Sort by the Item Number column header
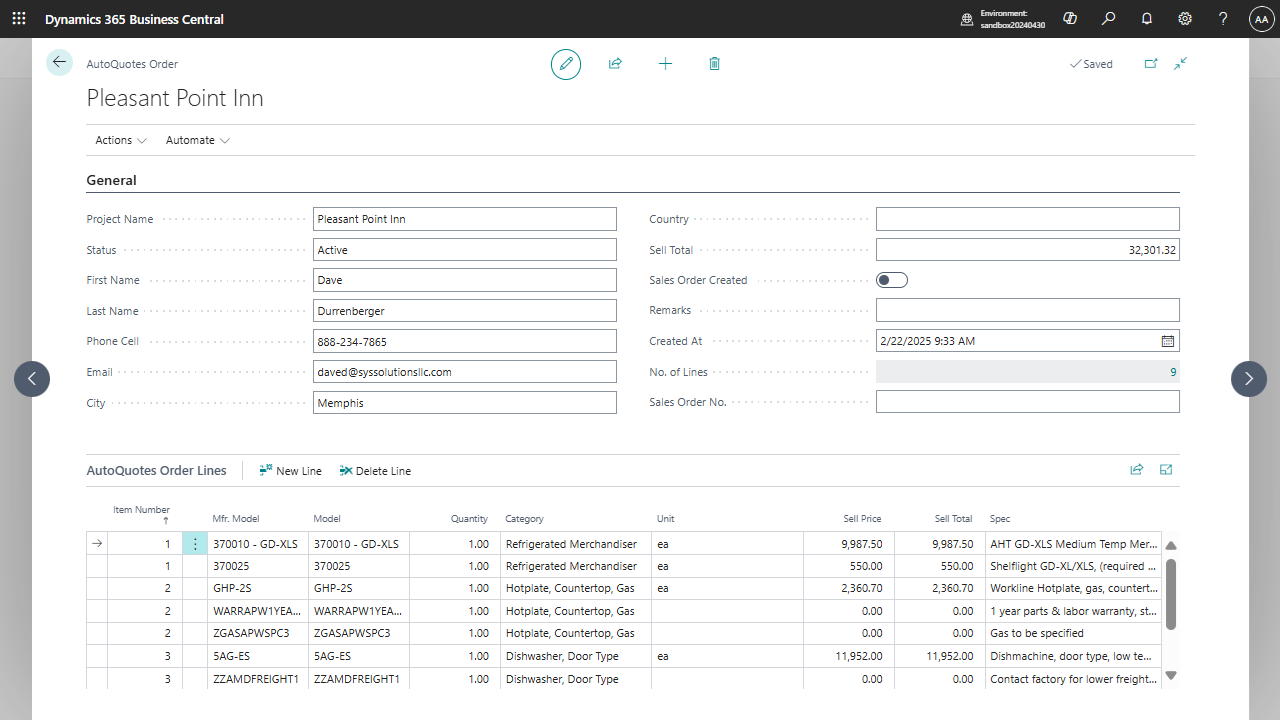Viewport: 1280px width, 720px height. 141,510
